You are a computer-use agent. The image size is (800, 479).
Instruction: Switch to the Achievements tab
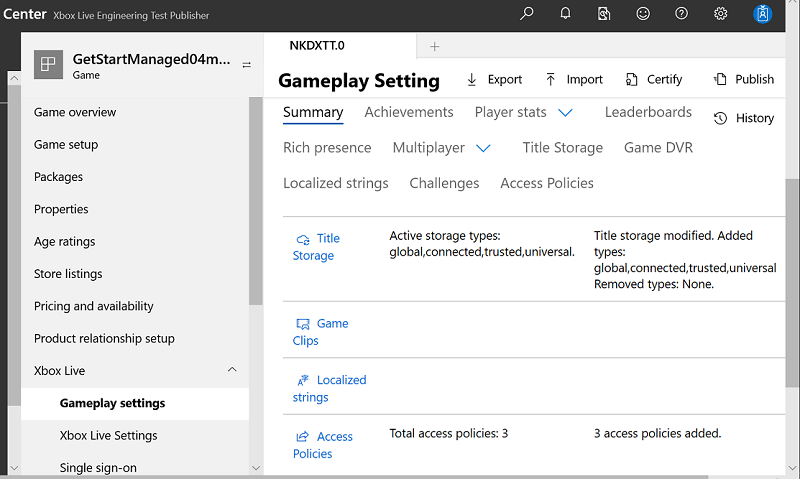click(x=409, y=112)
